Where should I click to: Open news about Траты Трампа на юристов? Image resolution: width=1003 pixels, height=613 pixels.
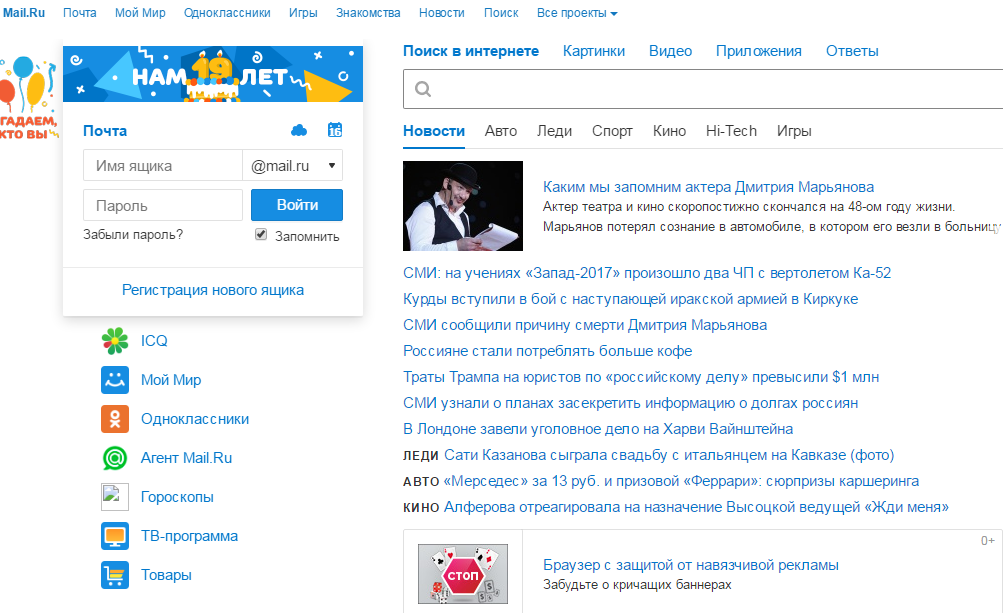click(641, 377)
